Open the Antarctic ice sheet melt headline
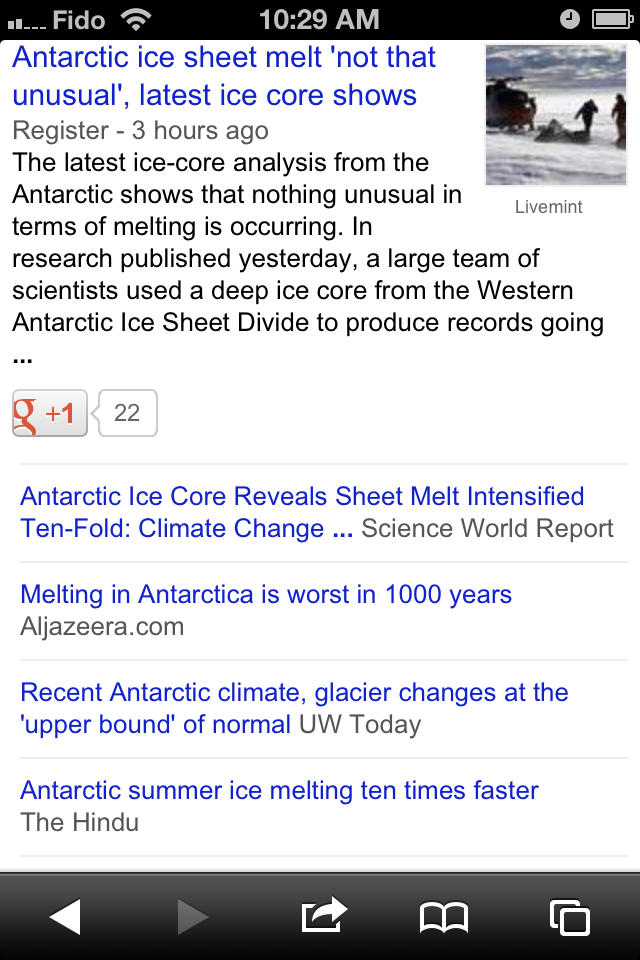The image size is (640, 960). point(224,76)
